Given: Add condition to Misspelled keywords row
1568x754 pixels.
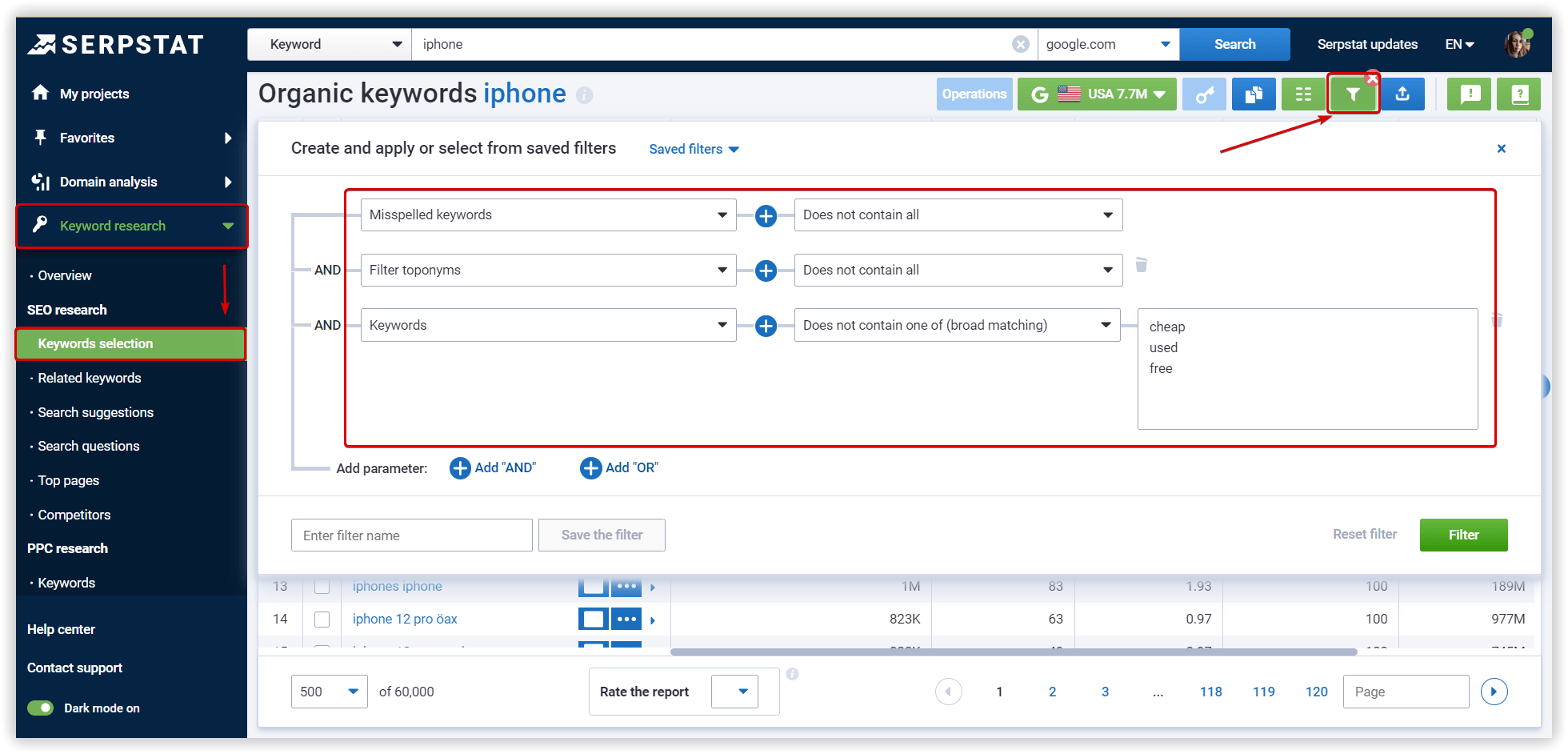Looking at the screenshot, I should pos(766,215).
